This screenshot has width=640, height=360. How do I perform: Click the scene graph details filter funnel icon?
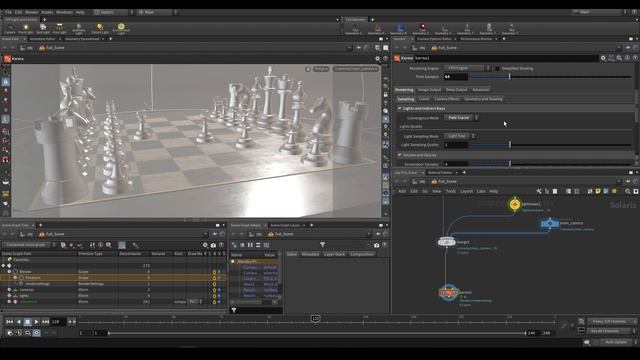click(322, 245)
